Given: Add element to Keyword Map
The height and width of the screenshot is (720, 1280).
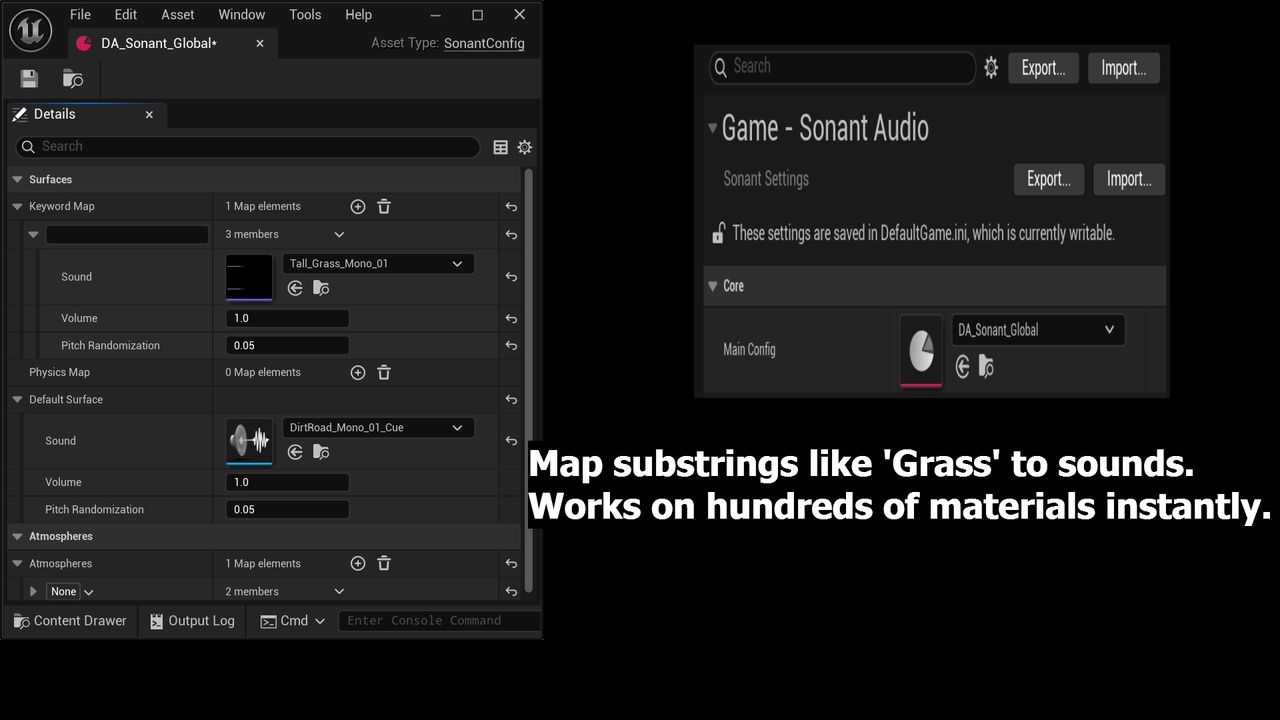Looking at the screenshot, I should 358,206.
